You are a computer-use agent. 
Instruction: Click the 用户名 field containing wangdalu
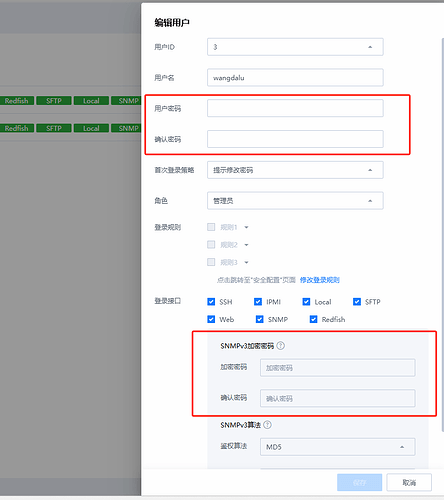pyautogui.click(x=295, y=78)
